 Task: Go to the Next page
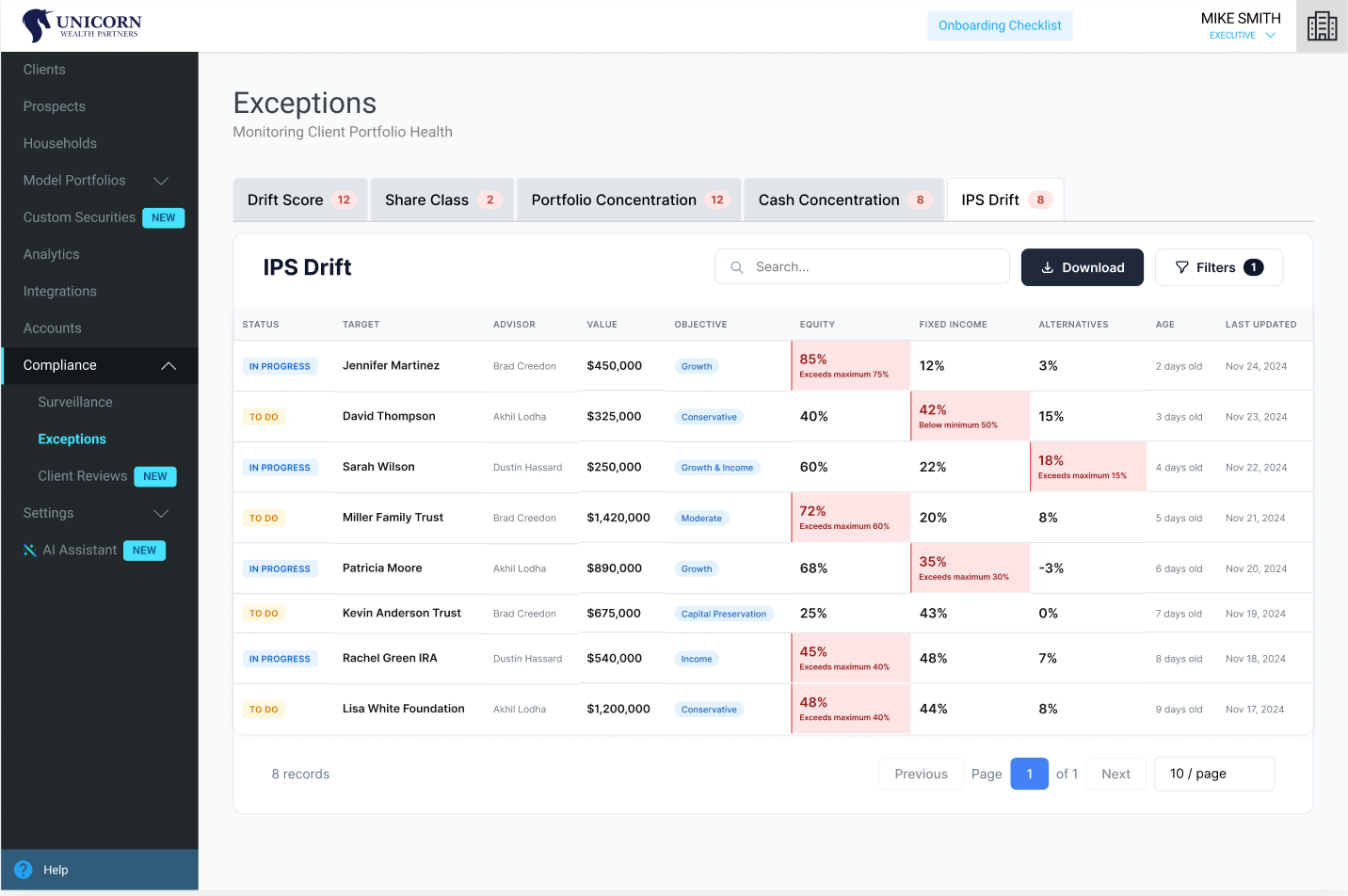pyautogui.click(x=1115, y=774)
